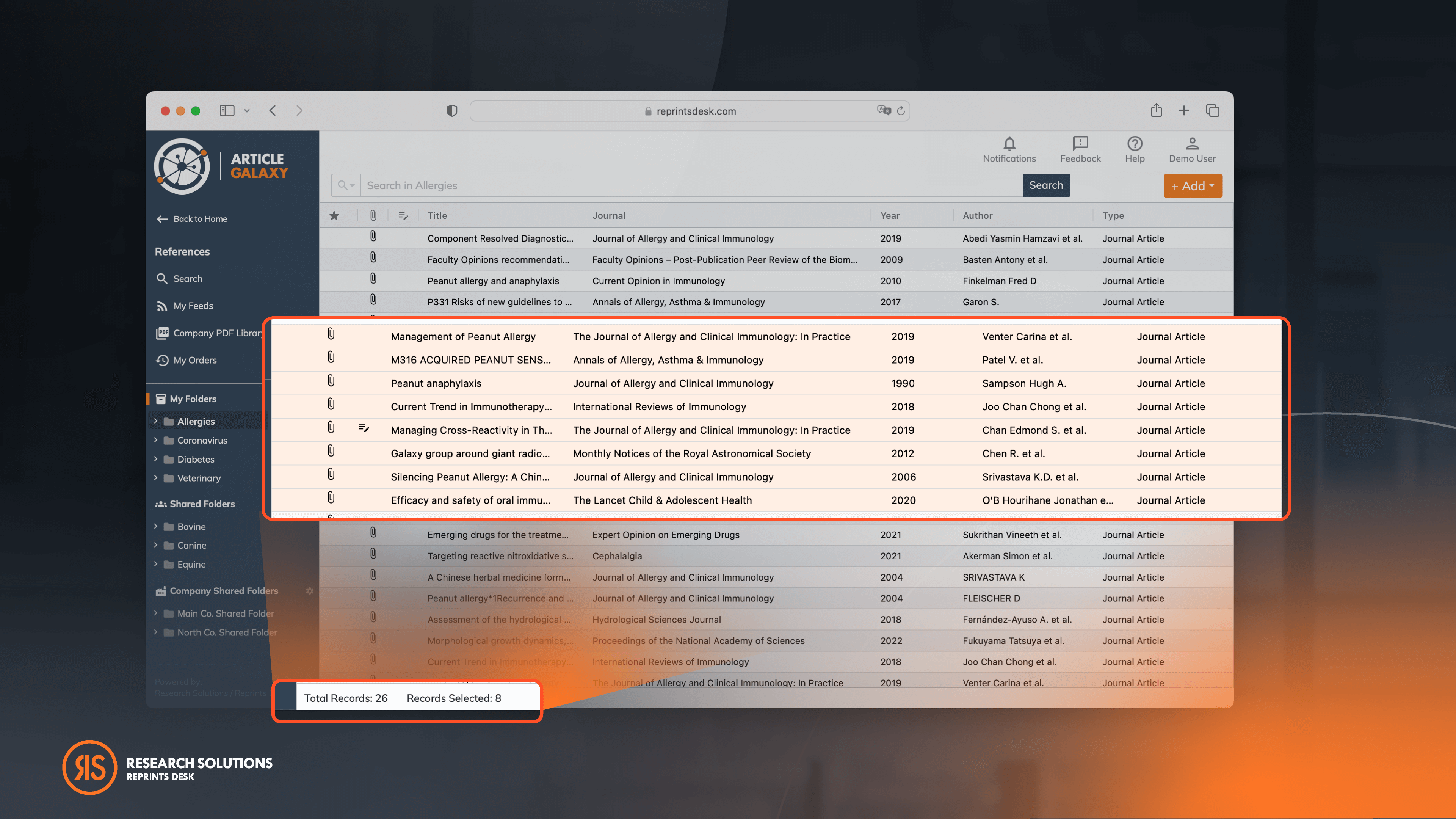Show Safari tab overview icon
The image size is (1456, 819).
[x=1212, y=111]
